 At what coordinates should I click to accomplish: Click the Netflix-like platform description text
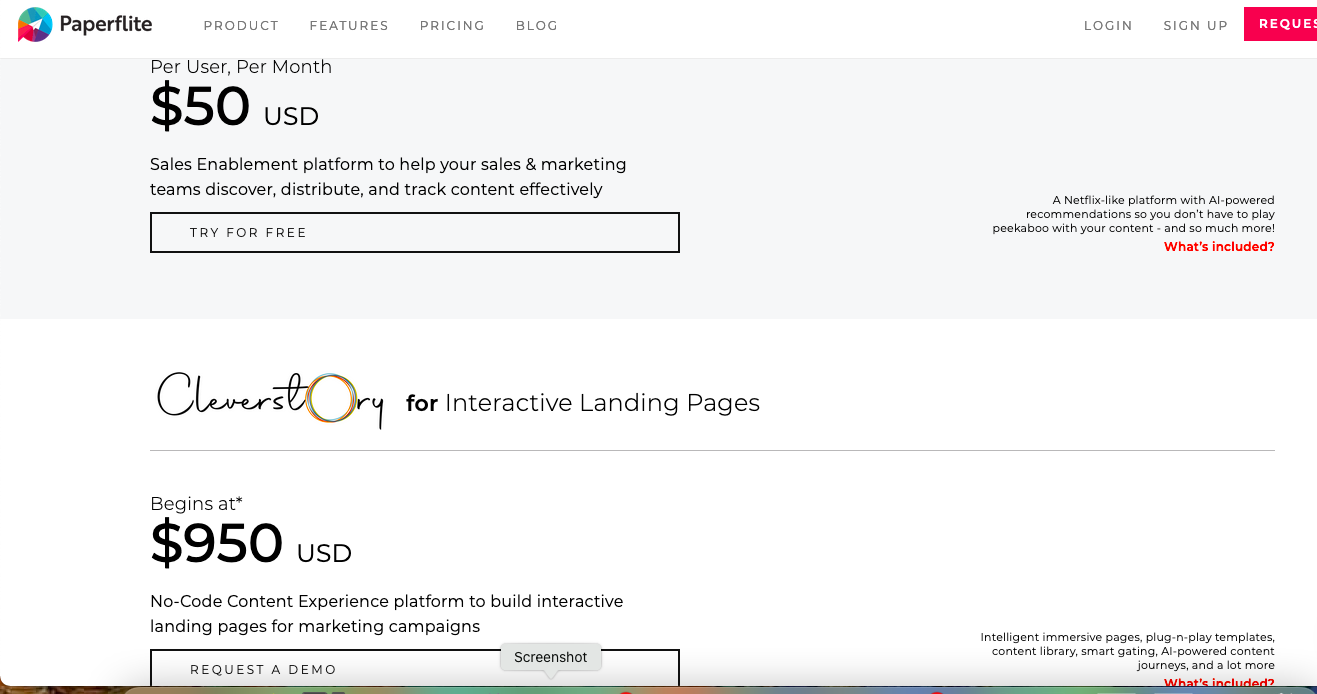pyautogui.click(x=1134, y=214)
